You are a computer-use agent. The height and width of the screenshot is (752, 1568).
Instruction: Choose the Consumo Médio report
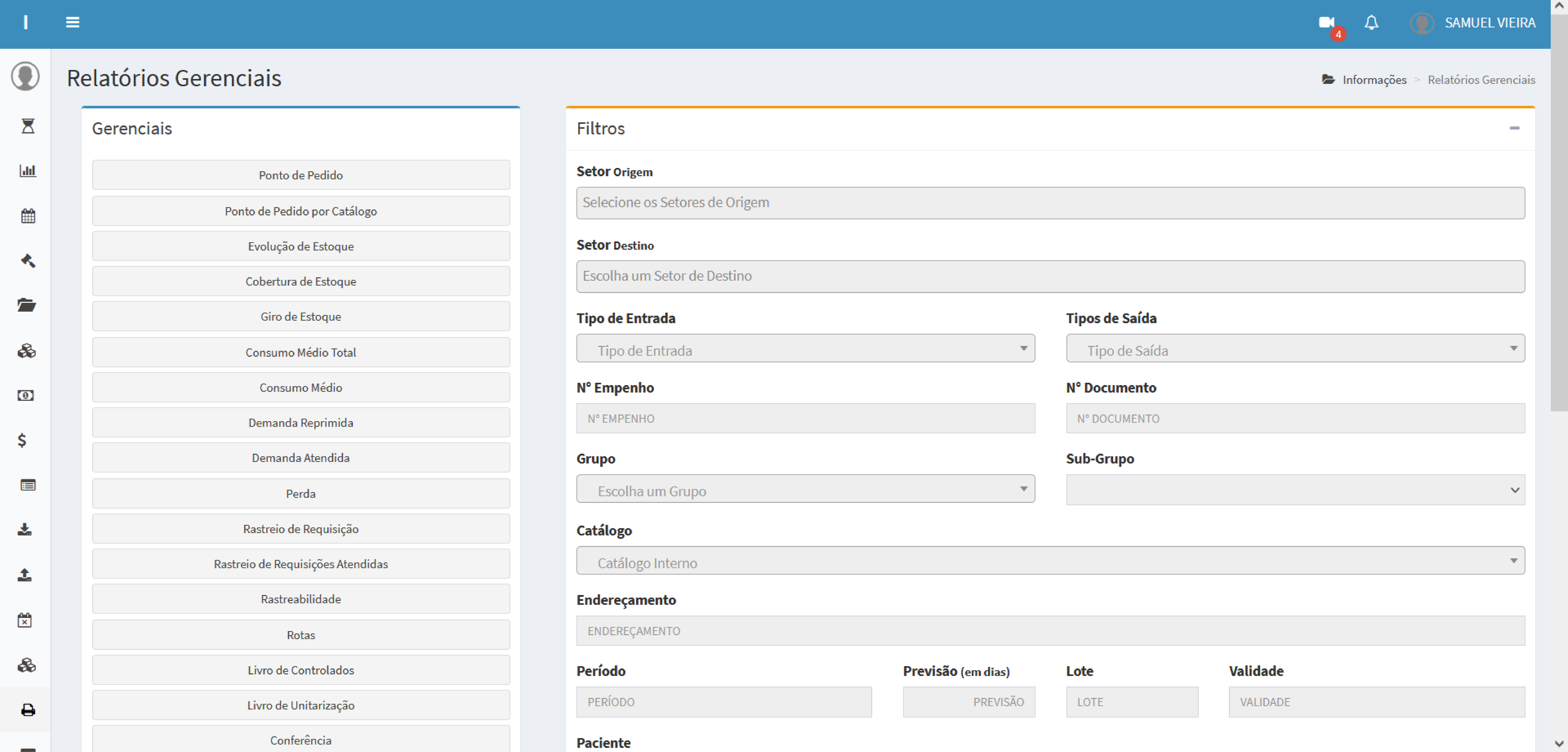tap(301, 387)
